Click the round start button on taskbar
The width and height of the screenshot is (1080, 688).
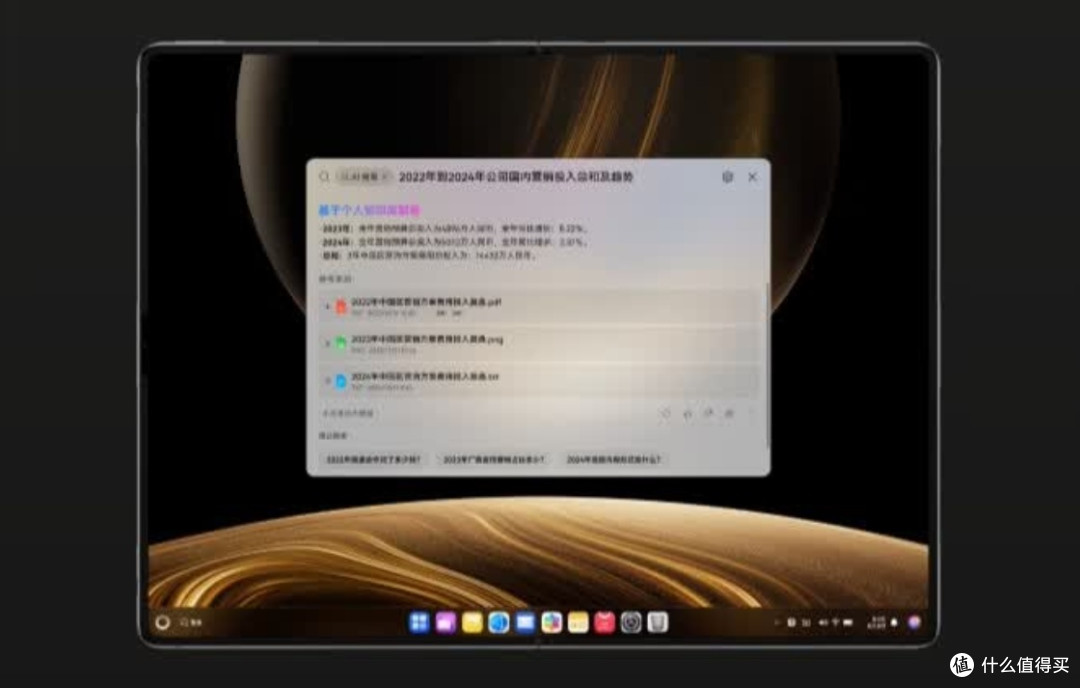click(x=163, y=622)
